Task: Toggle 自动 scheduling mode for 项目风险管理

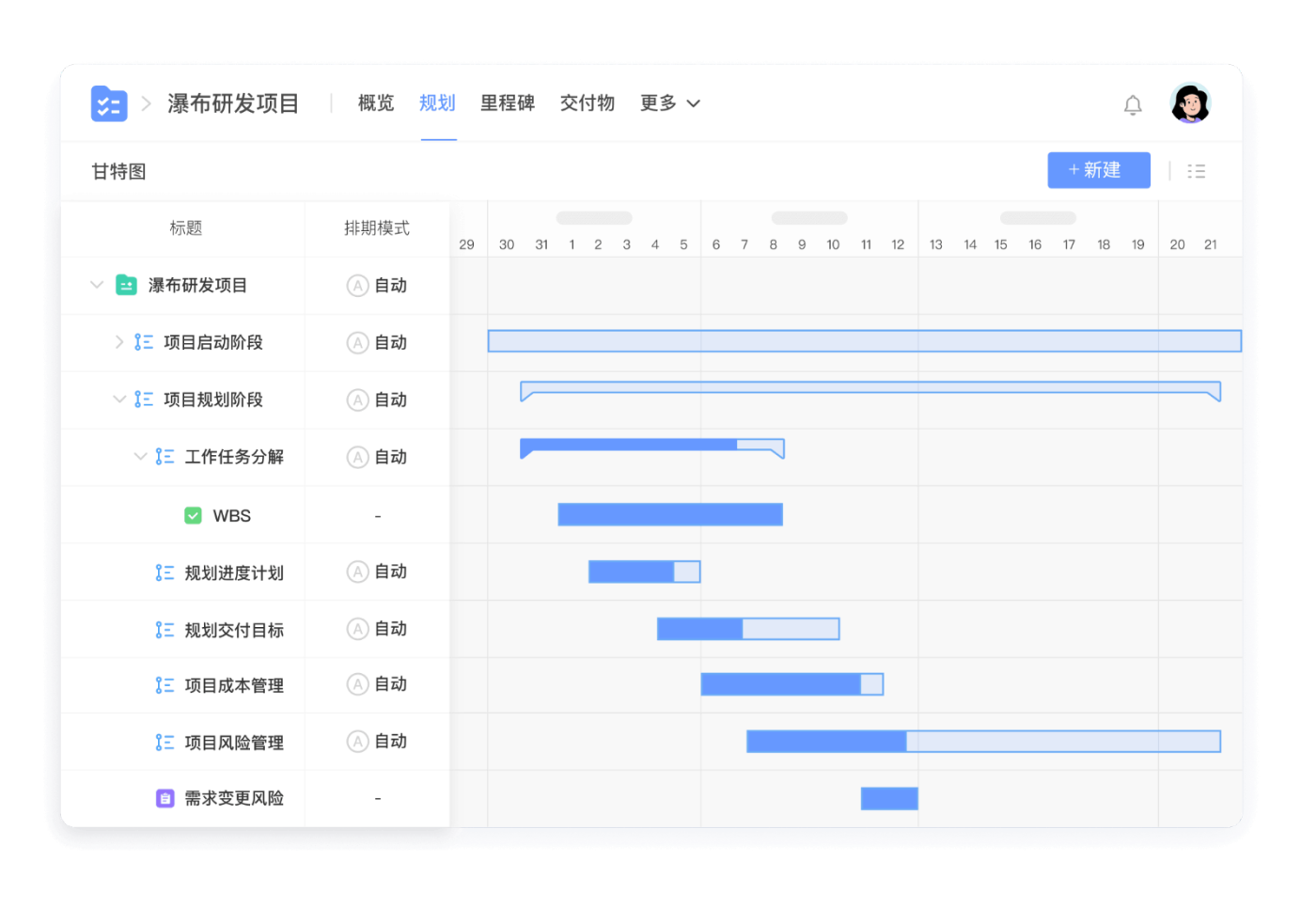Action: (377, 741)
